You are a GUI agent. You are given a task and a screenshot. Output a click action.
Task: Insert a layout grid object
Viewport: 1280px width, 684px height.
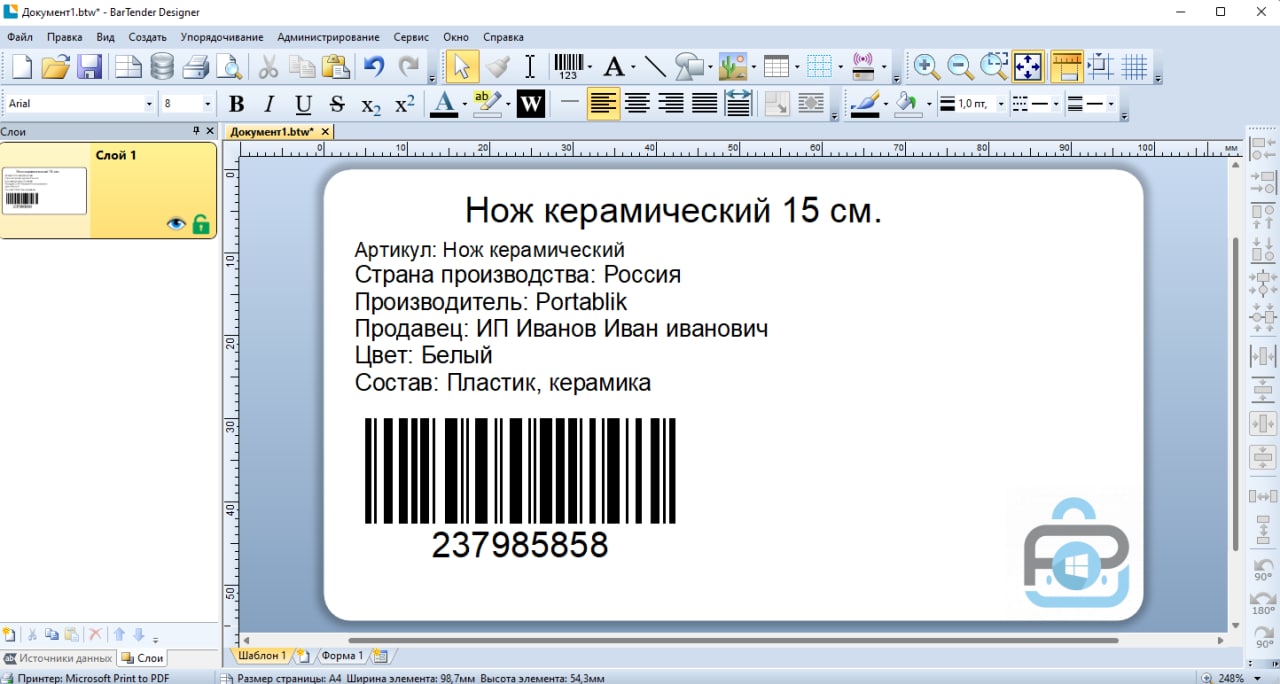pyautogui.click(x=820, y=67)
